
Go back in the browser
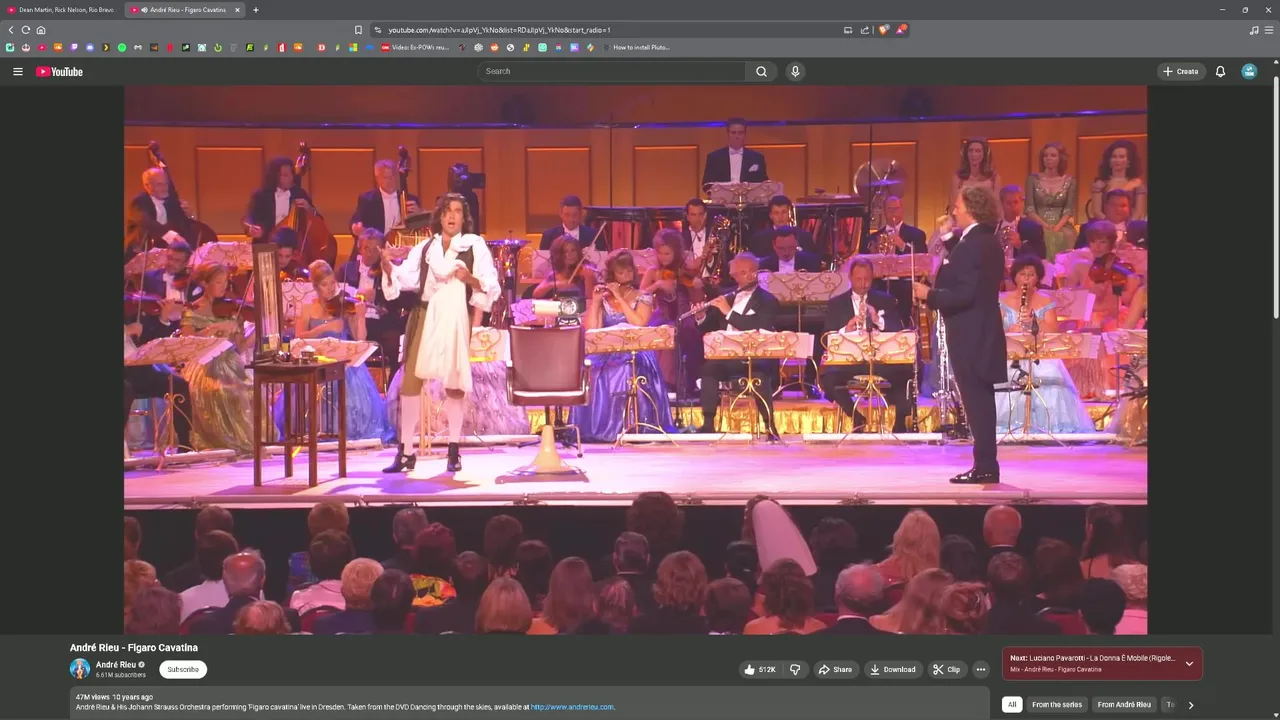tap(11, 30)
